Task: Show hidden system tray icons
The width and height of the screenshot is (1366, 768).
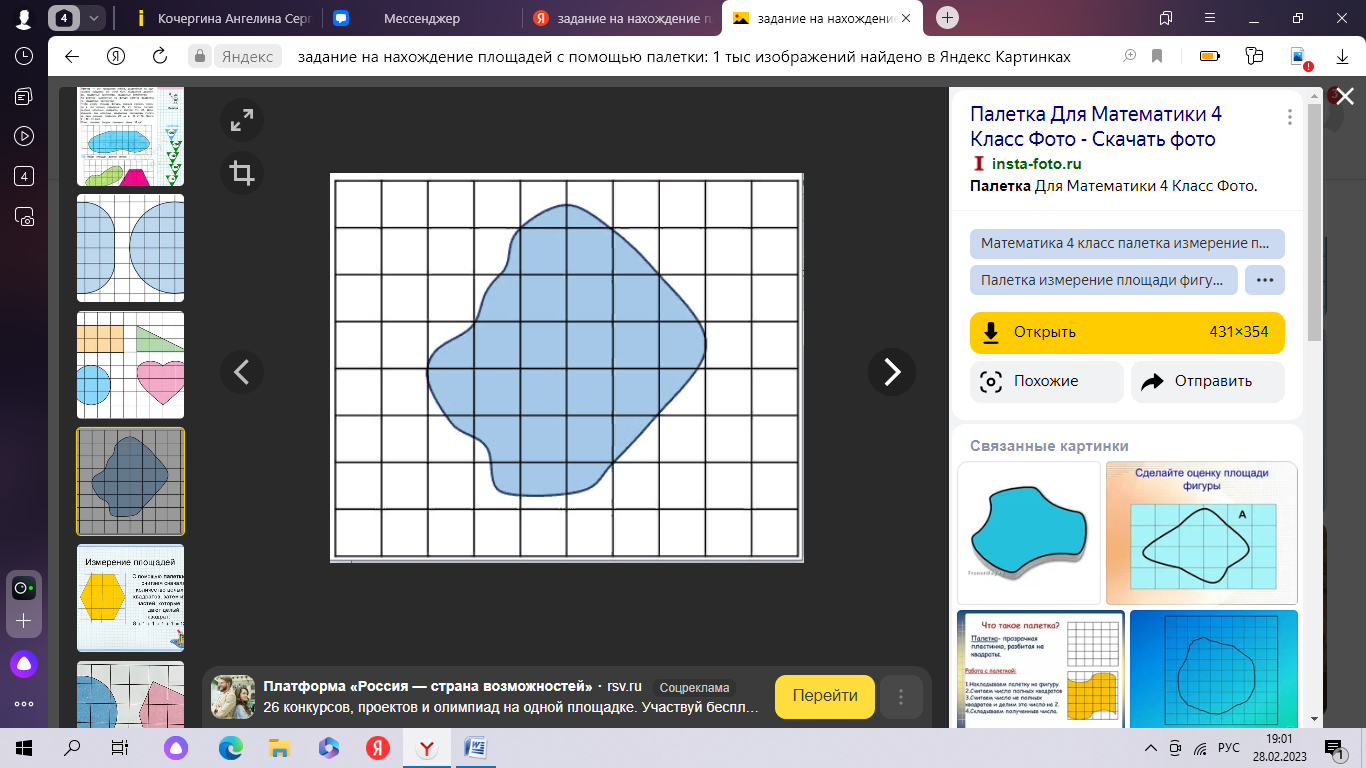Action: (1149, 748)
